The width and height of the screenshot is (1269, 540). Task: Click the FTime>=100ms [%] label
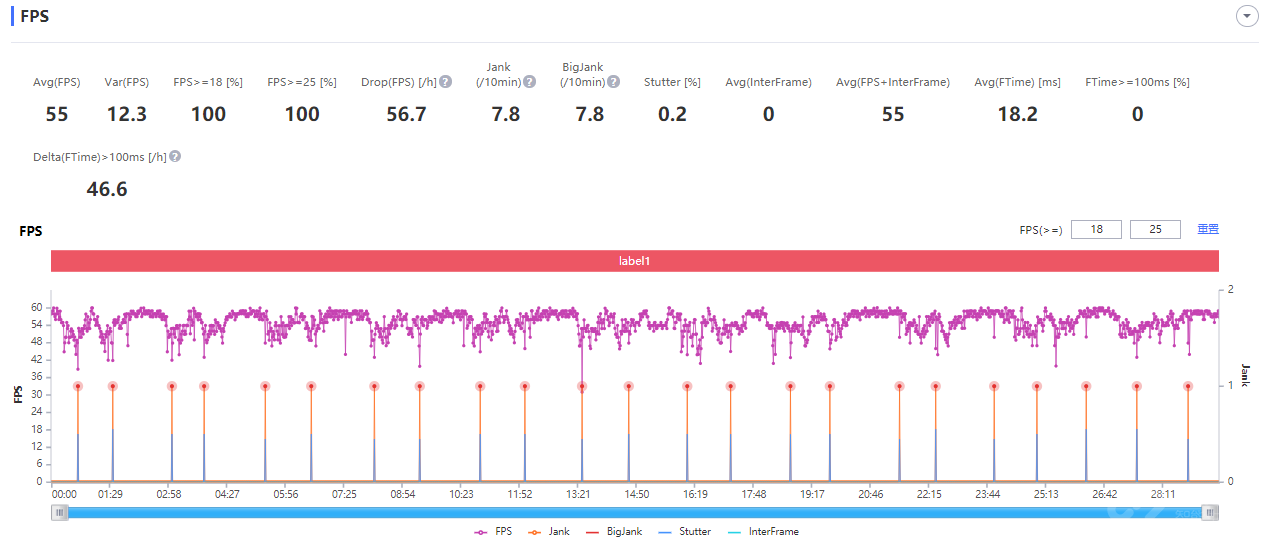(1137, 82)
